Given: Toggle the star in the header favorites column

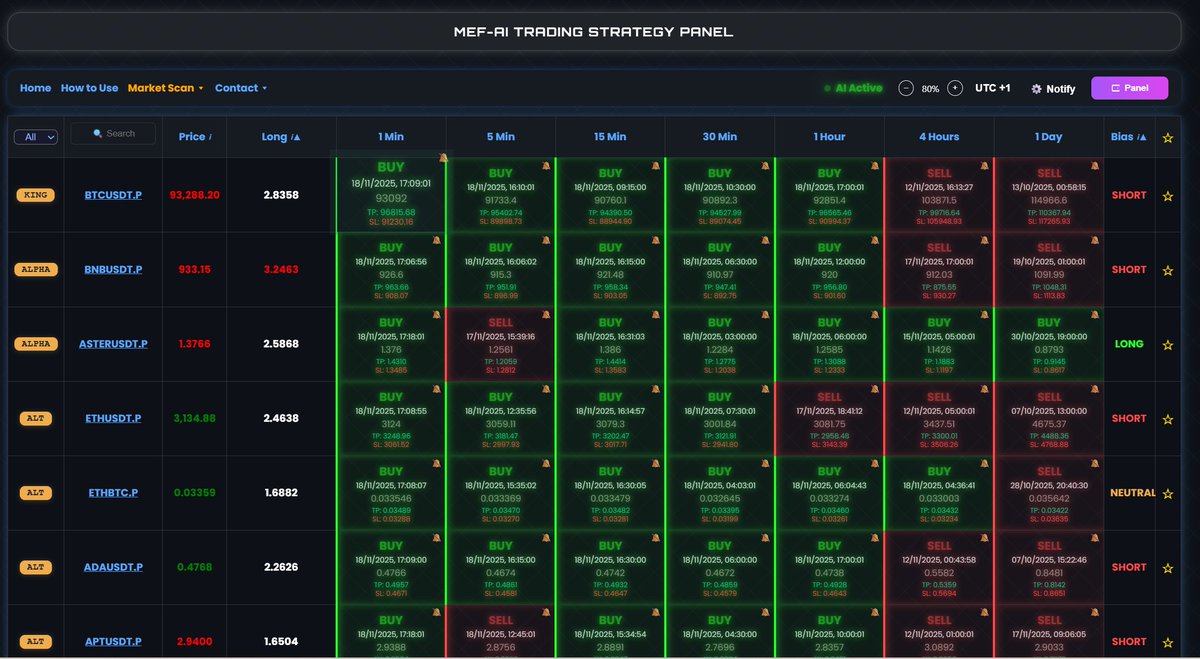Looking at the screenshot, I should coord(1167,136).
